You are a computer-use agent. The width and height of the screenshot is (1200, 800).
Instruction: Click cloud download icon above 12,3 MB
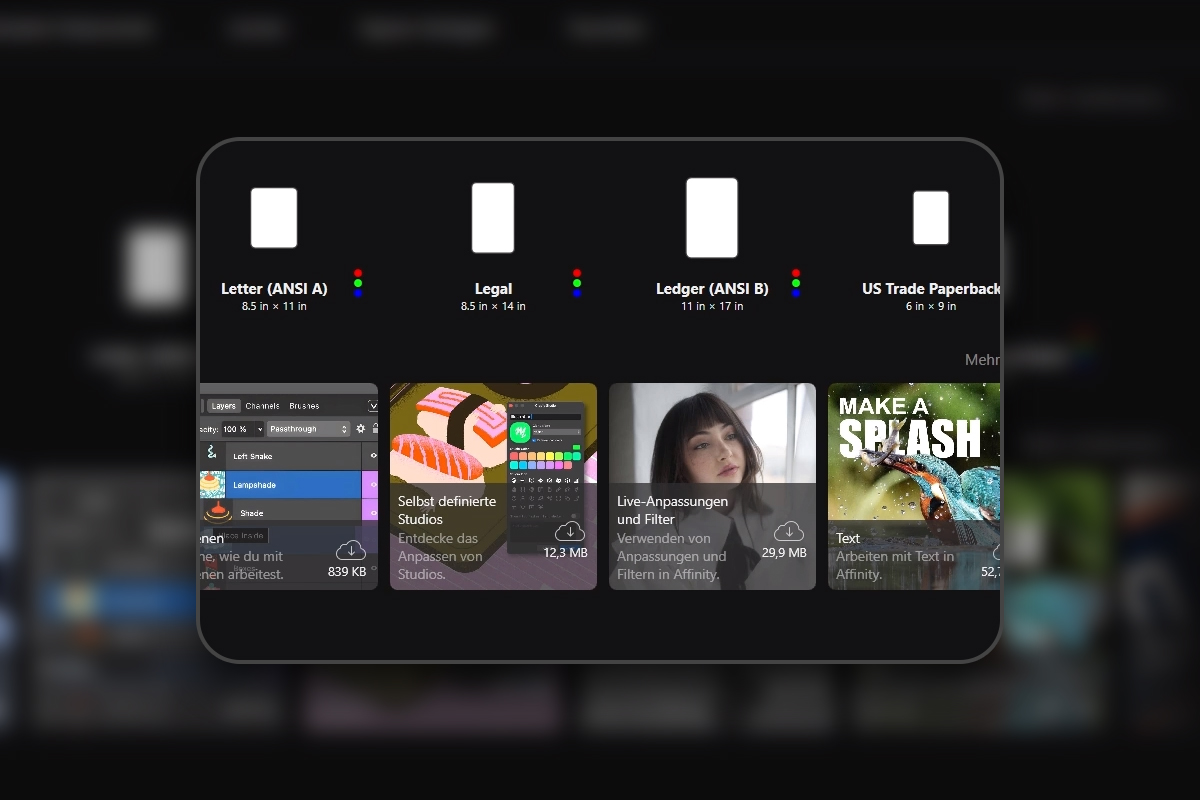pyautogui.click(x=570, y=531)
